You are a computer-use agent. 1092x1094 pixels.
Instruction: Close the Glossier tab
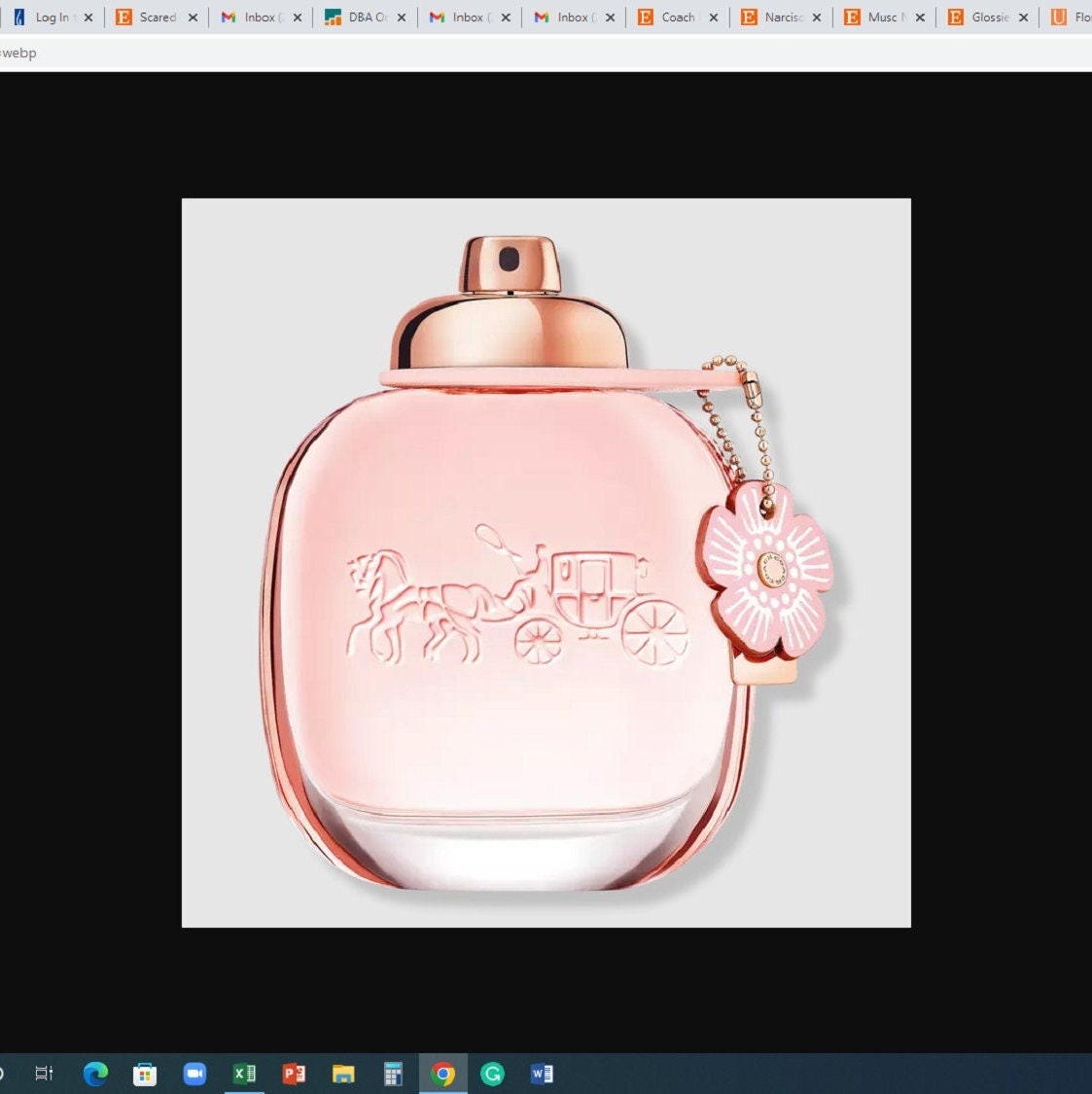1024,18
